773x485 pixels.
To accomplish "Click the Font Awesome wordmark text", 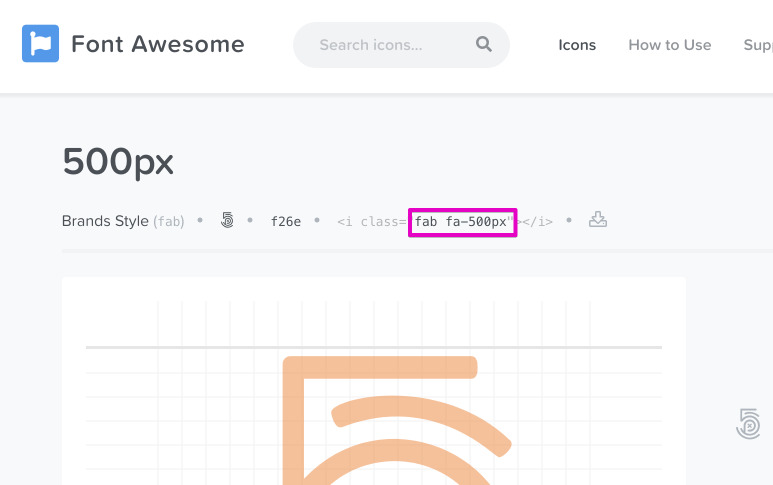I will pos(158,44).
